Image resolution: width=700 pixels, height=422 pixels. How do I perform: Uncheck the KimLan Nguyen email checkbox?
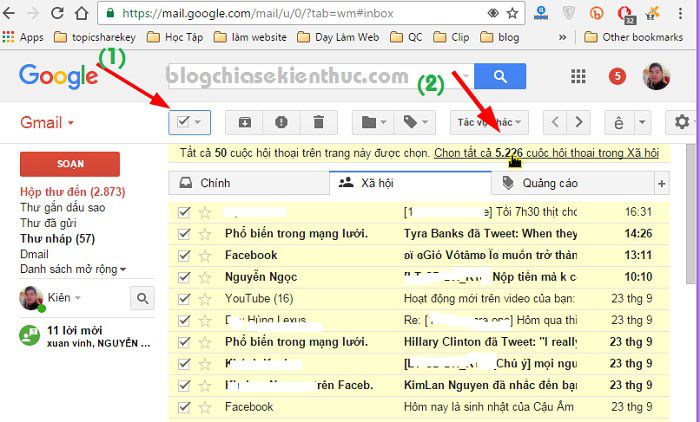(x=184, y=385)
